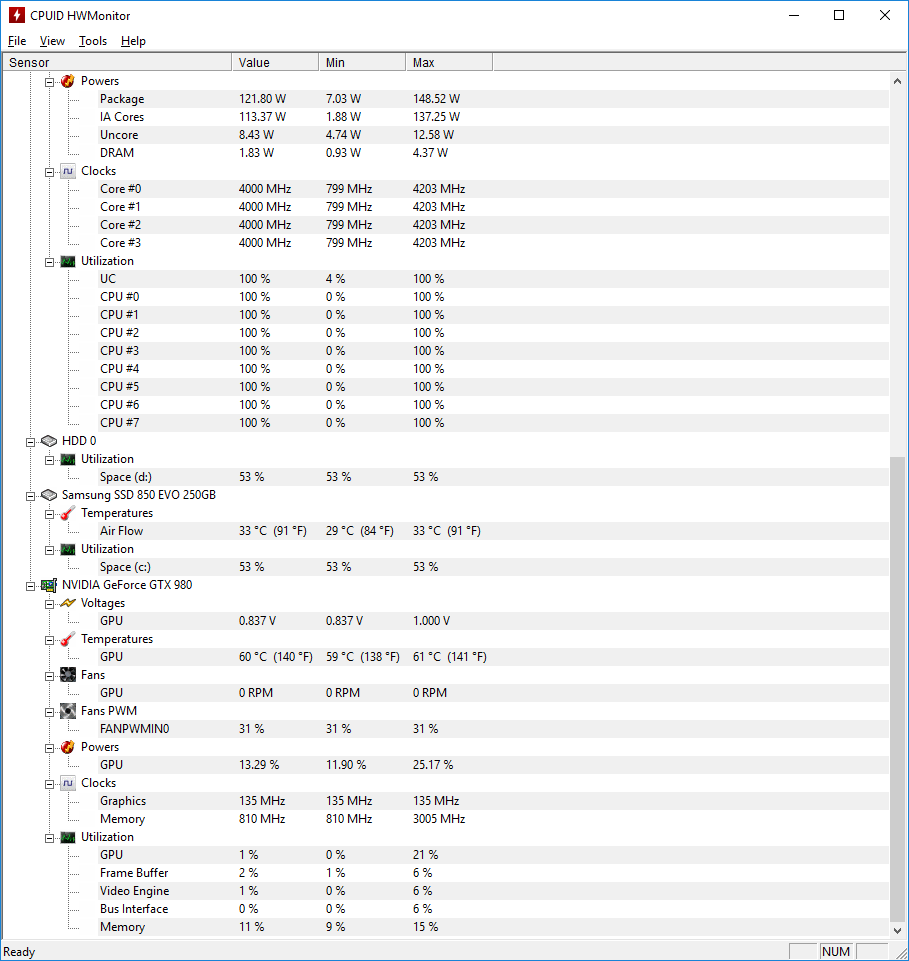Collapse the CPU Utilization node
Image resolution: width=909 pixels, height=961 pixels.
tap(49, 262)
